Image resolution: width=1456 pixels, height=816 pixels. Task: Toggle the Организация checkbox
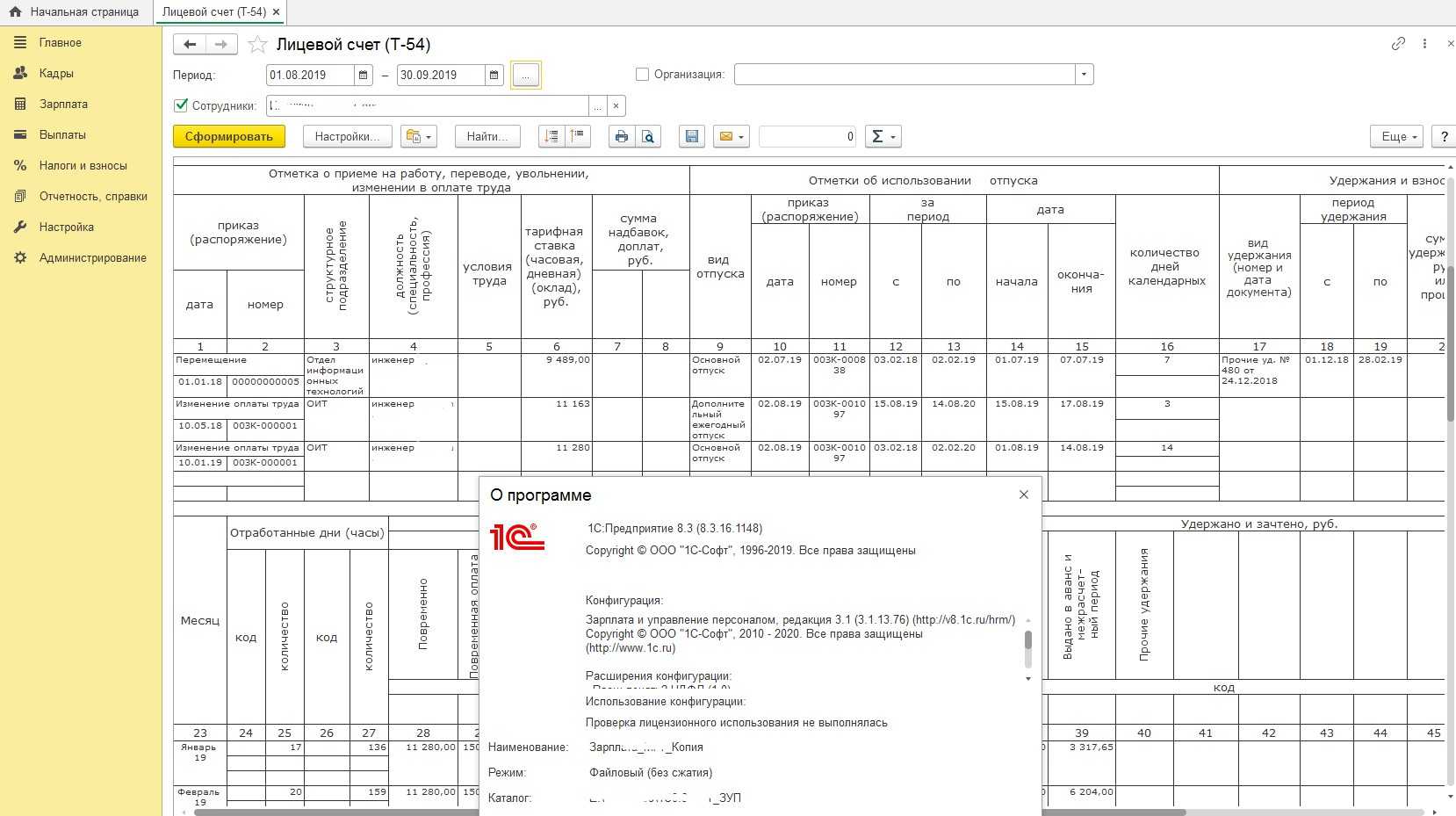[642, 75]
